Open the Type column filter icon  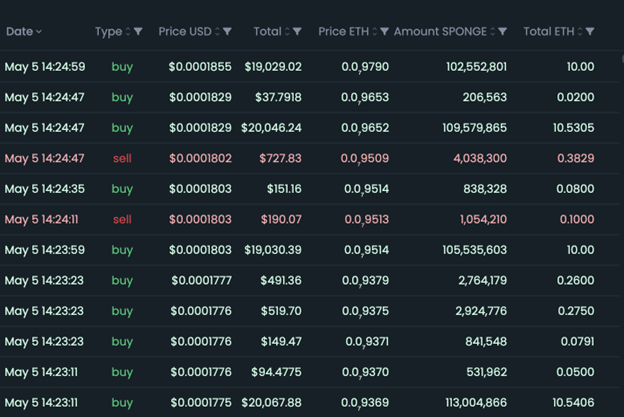[x=139, y=32]
